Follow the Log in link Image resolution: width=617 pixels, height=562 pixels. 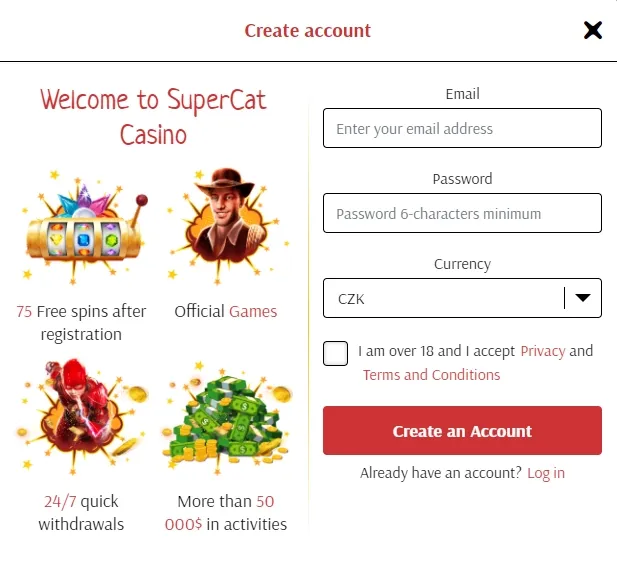(546, 473)
